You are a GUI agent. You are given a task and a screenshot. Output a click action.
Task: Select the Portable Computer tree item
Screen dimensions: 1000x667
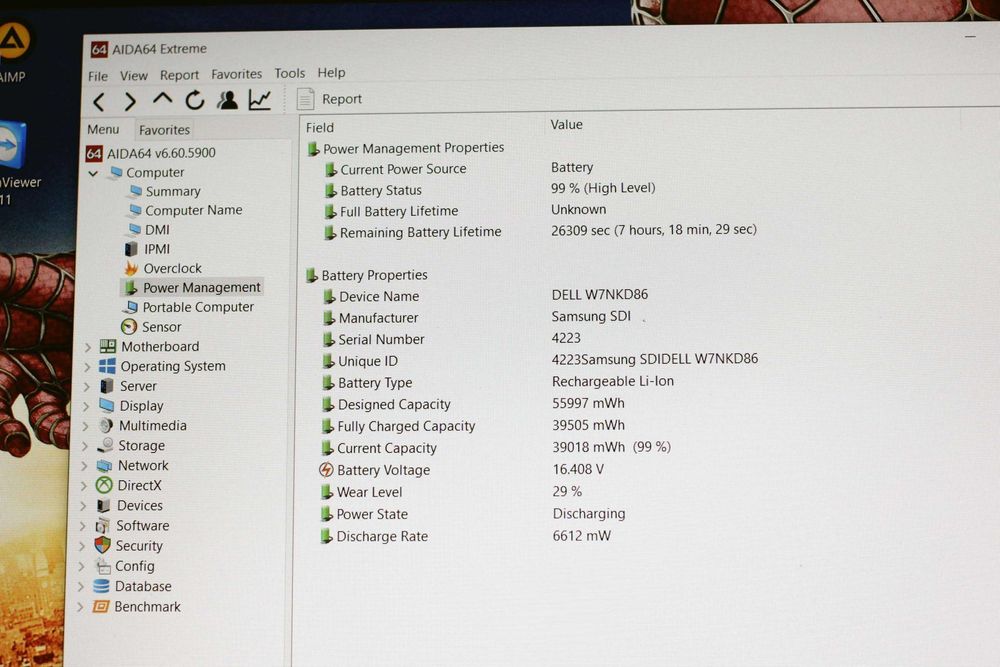(x=188, y=307)
